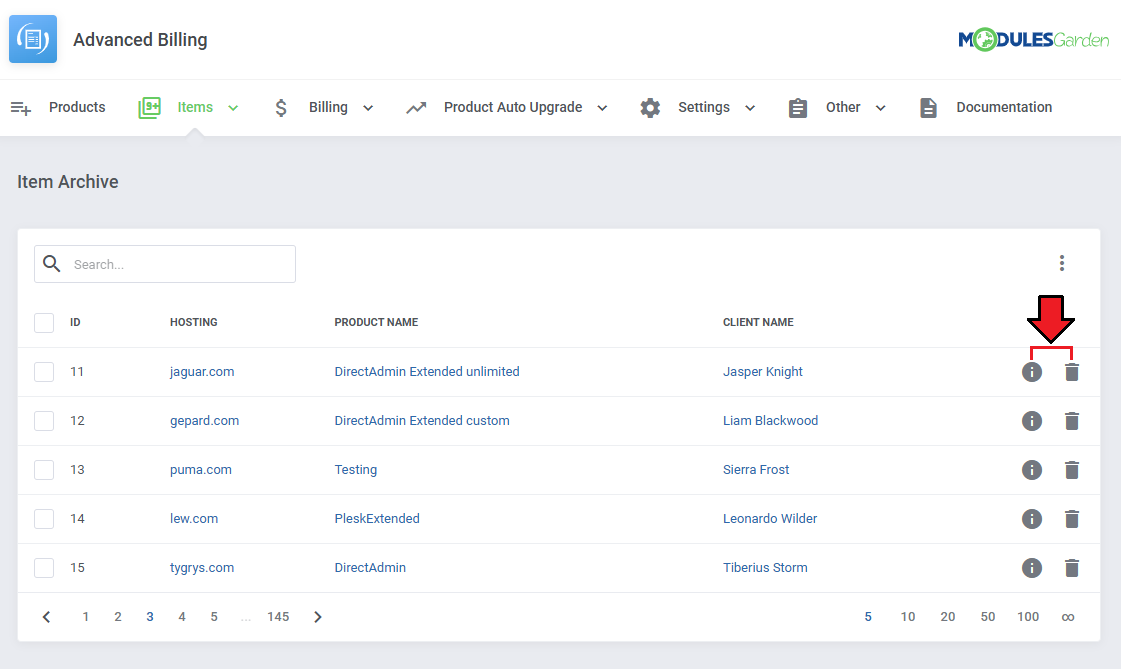Show info for jaguar.com row
Viewport: 1121px width, 669px height.
point(1032,372)
